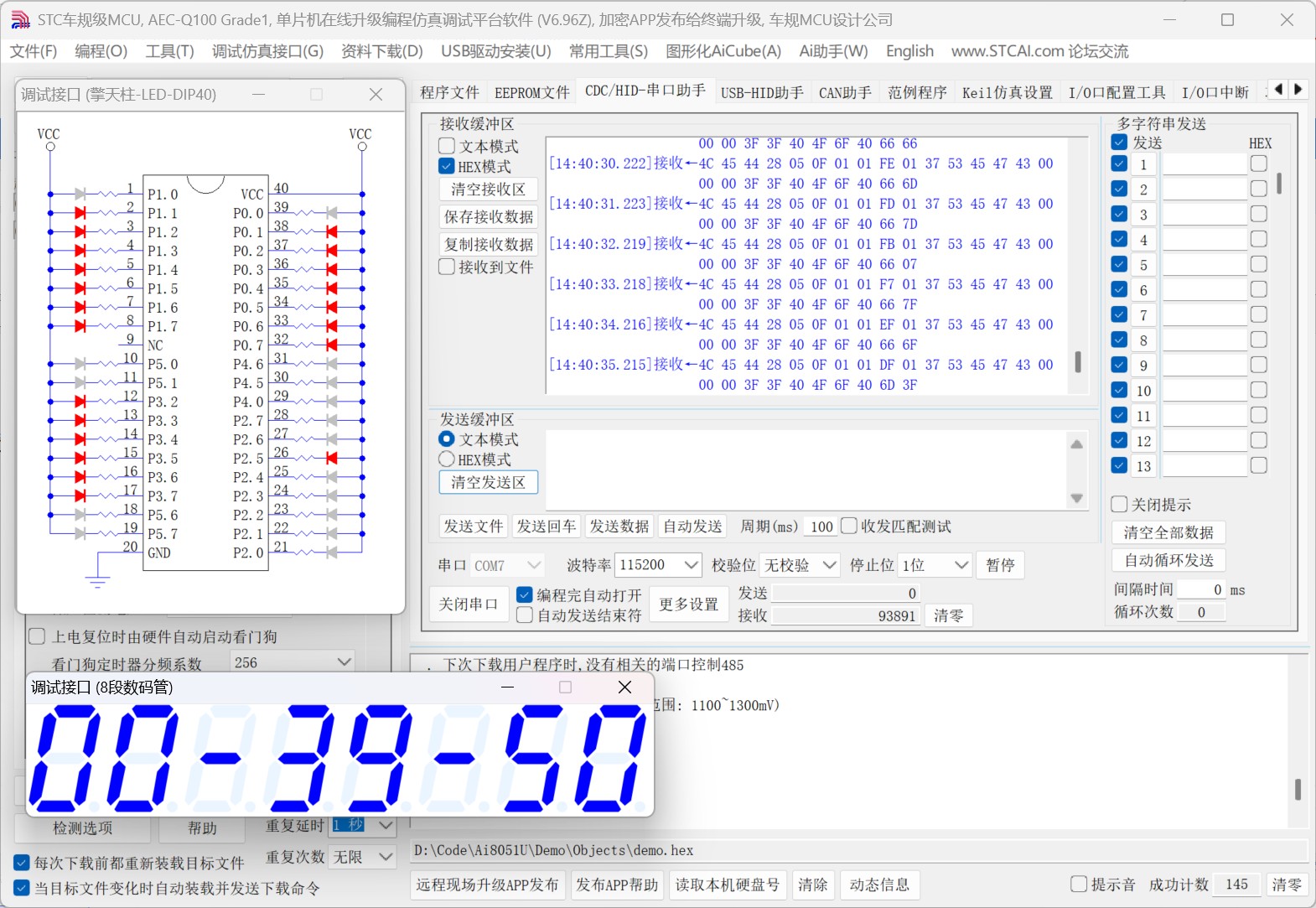Click 关闭串口 button
Viewport: 1316px width, 908px height.
pyautogui.click(x=468, y=604)
